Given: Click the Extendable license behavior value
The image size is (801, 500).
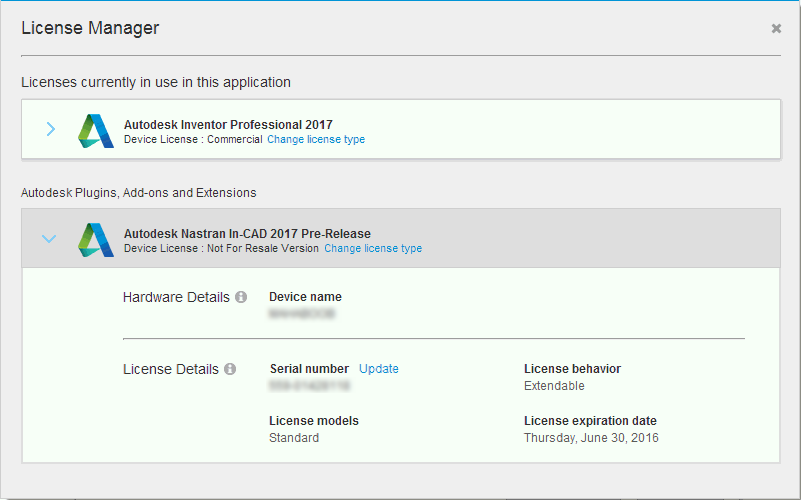Looking at the screenshot, I should pos(554,386).
